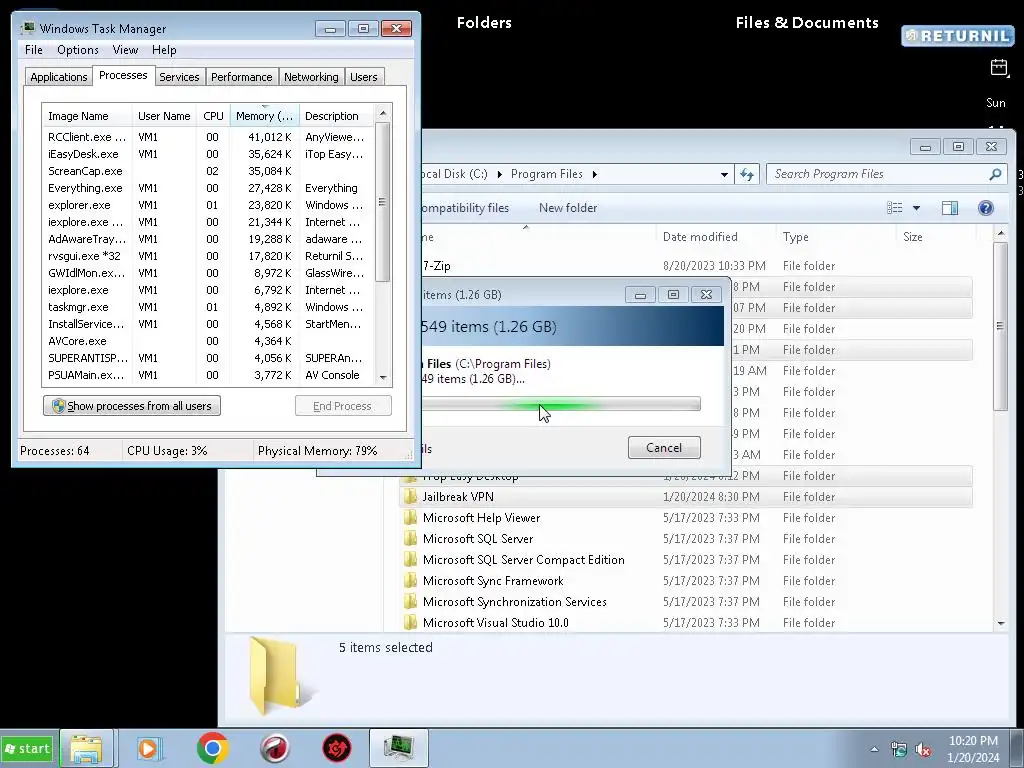Click the Returnil logo on desktop
This screenshot has height=768, width=1024.
pyautogui.click(x=958, y=35)
